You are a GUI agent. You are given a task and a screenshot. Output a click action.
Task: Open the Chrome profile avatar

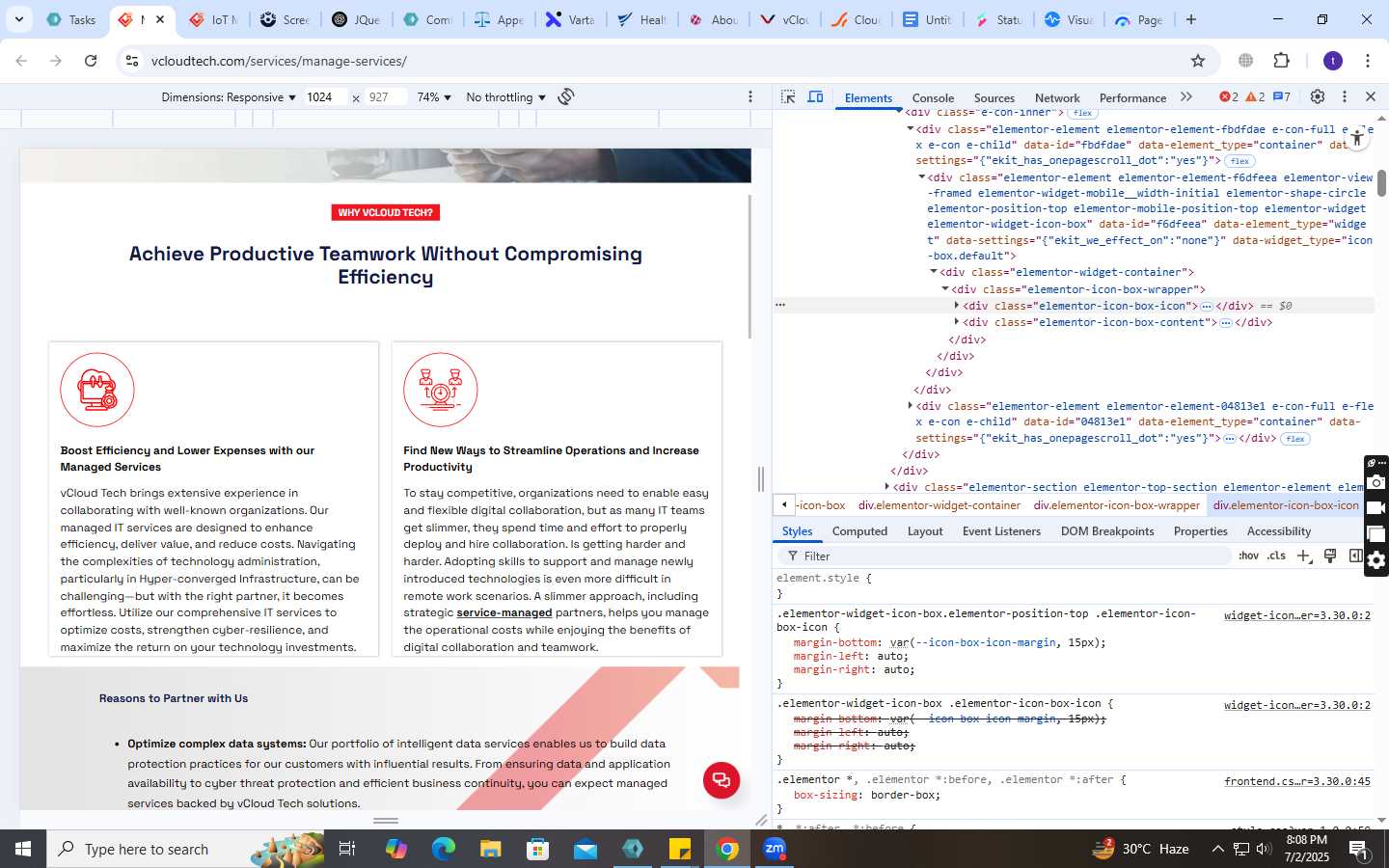tap(1333, 61)
